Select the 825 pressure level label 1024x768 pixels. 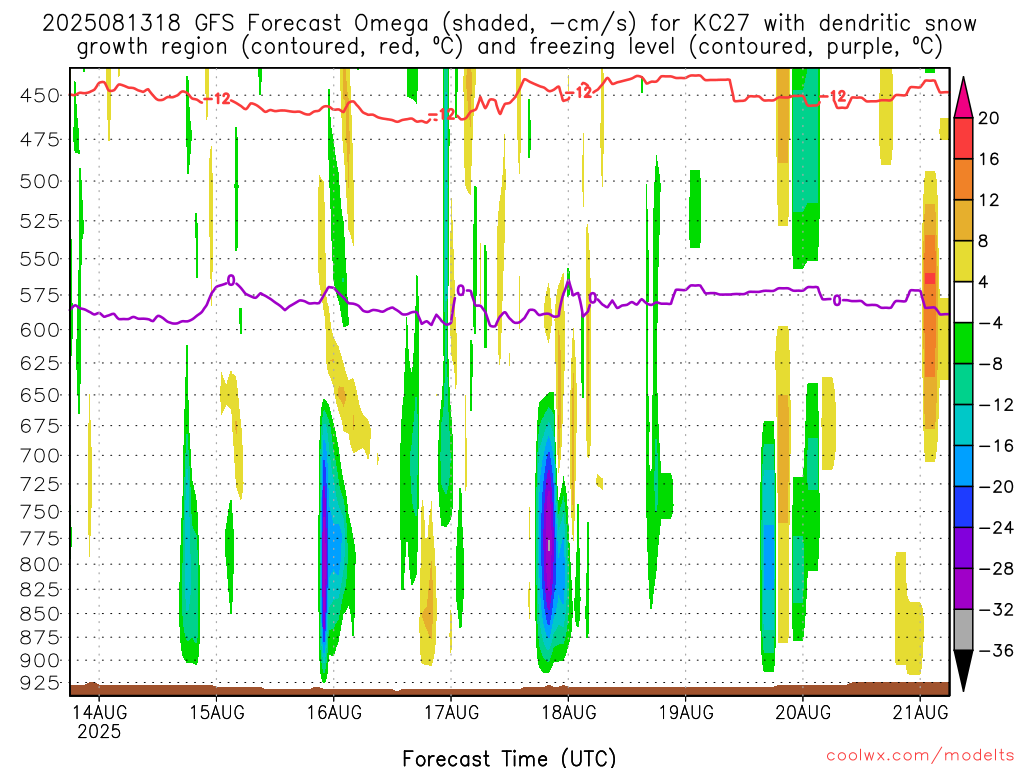pos(40,589)
